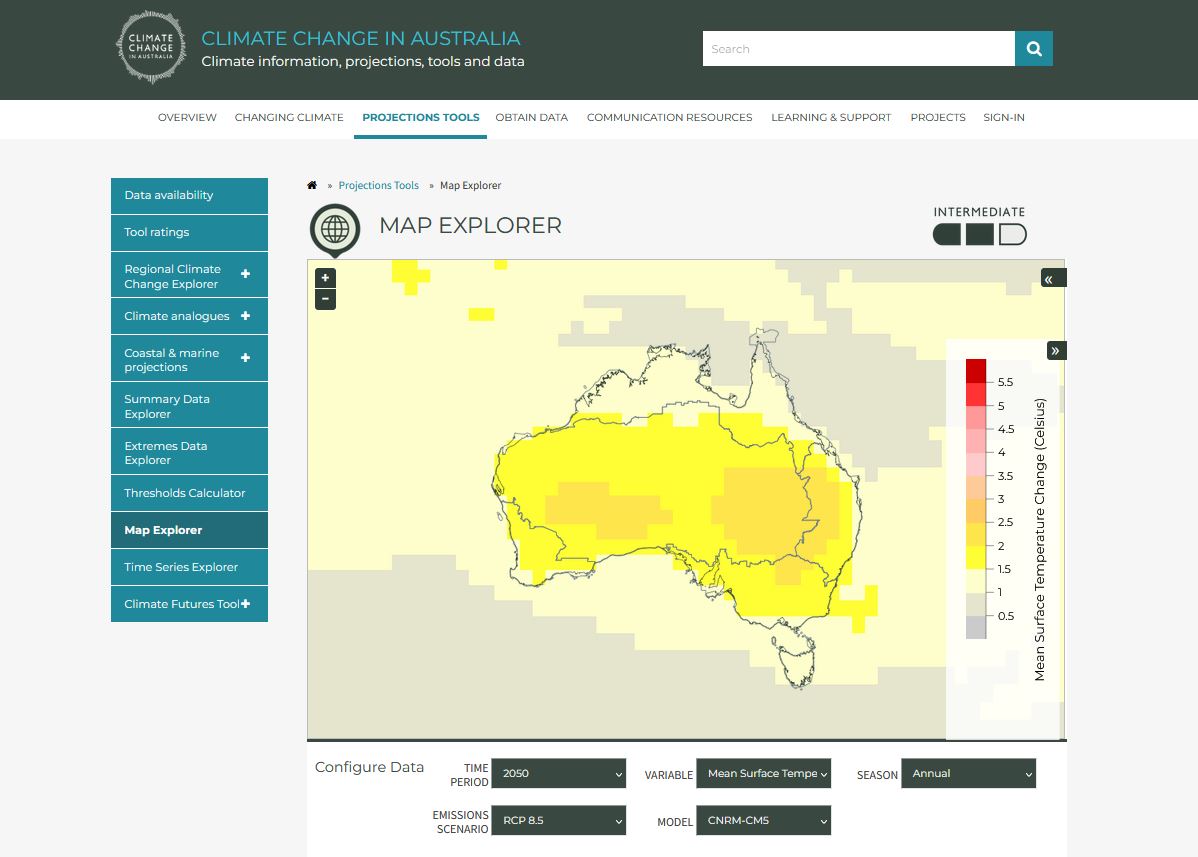The image size is (1198, 857).
Task: Zoom out on the map
Action: (325, 300)
